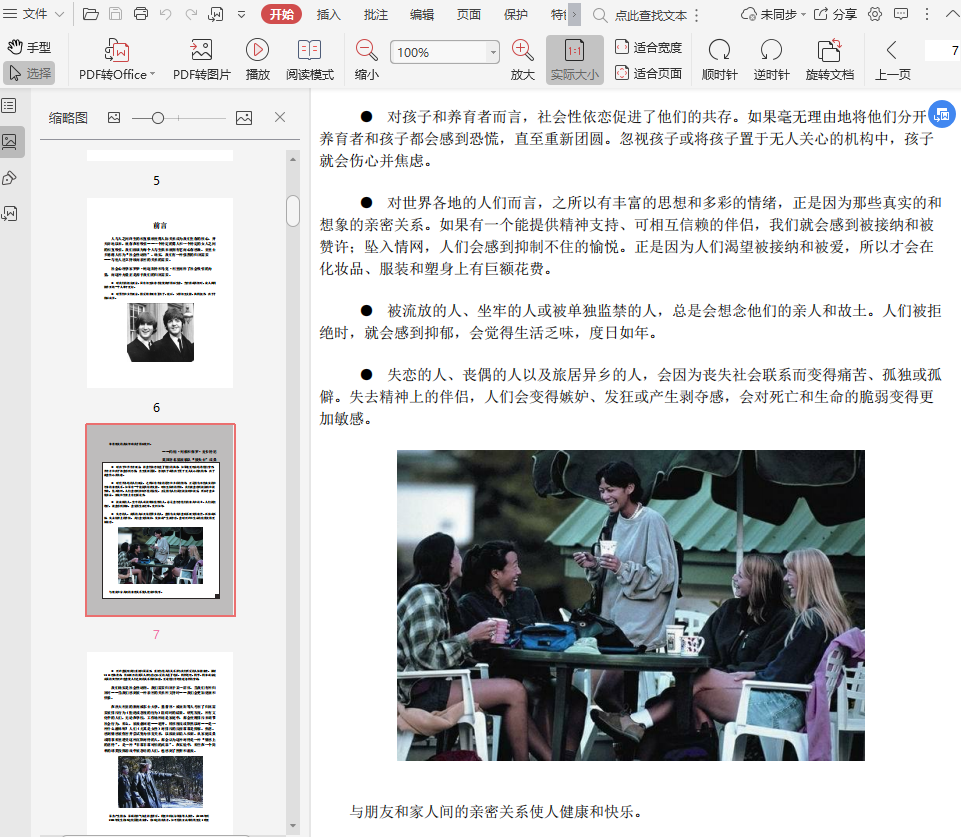Open the bookmarks outline icon in left sidebar

coord(9,105)
